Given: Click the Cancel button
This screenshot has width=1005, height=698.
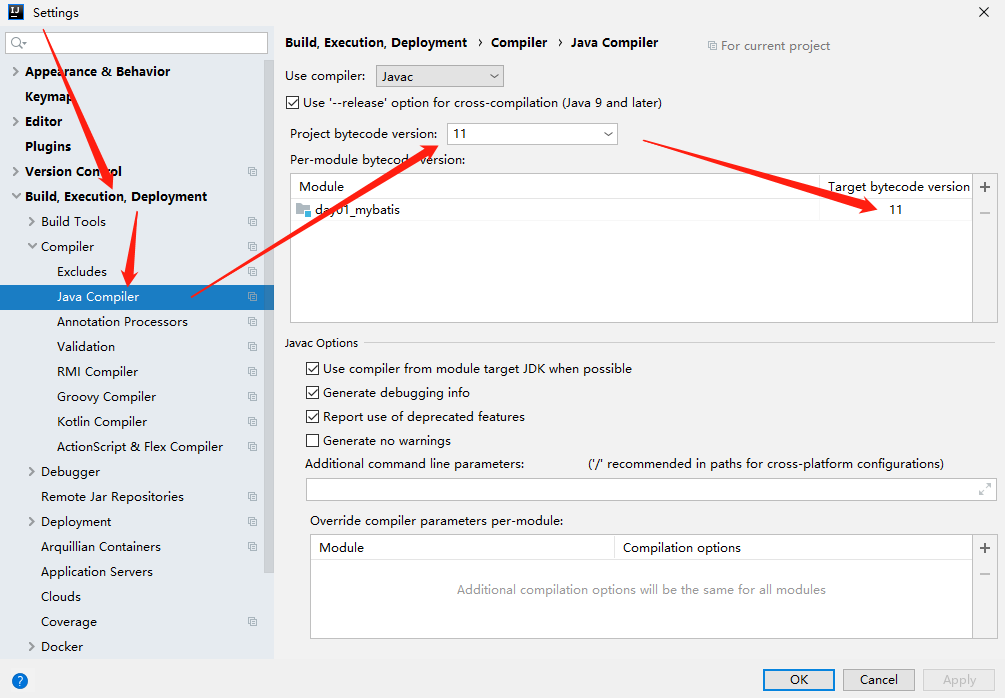Looking at the screenshot, I should click(878, 679).
